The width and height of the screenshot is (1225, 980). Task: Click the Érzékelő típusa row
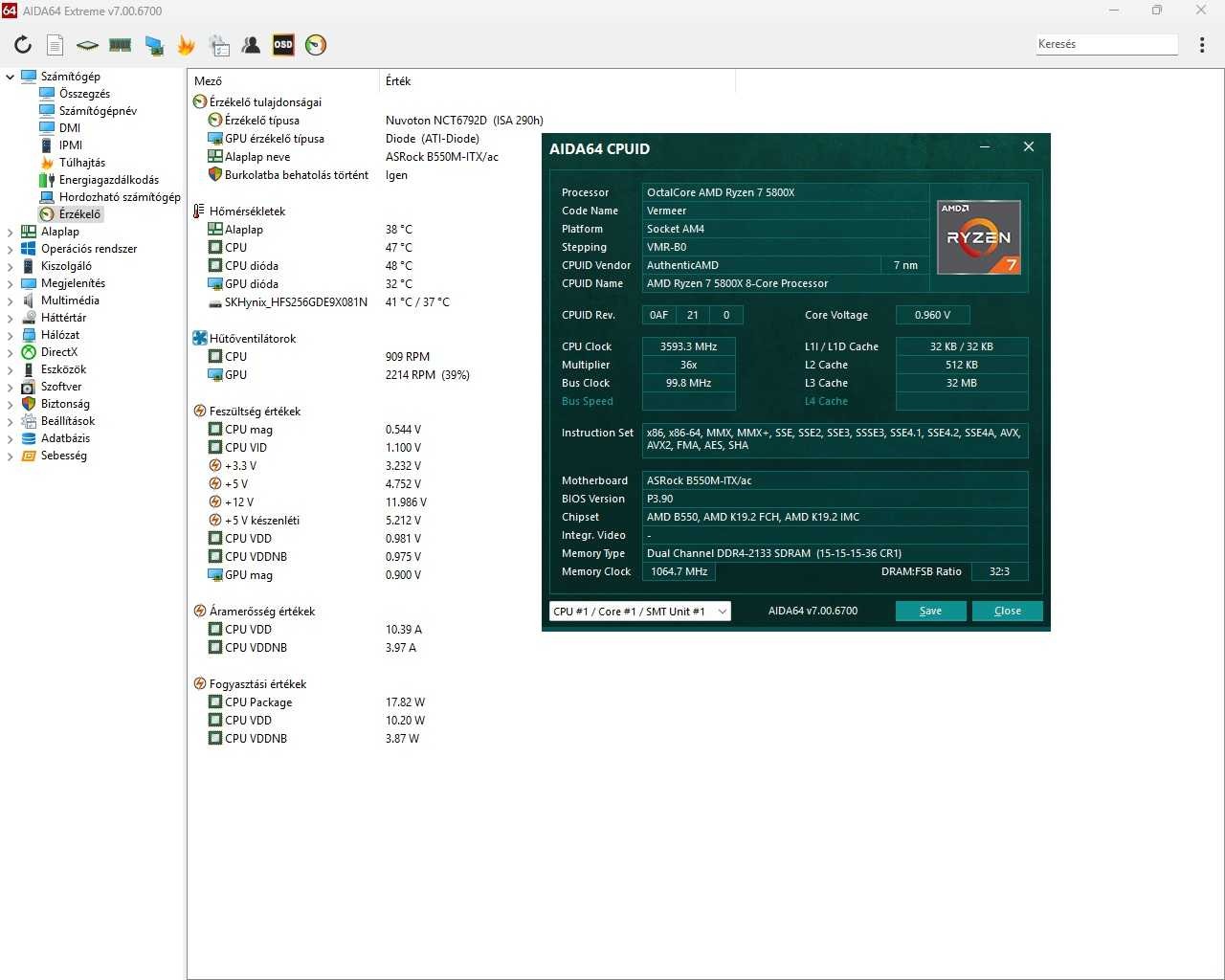tap(375, 121)
